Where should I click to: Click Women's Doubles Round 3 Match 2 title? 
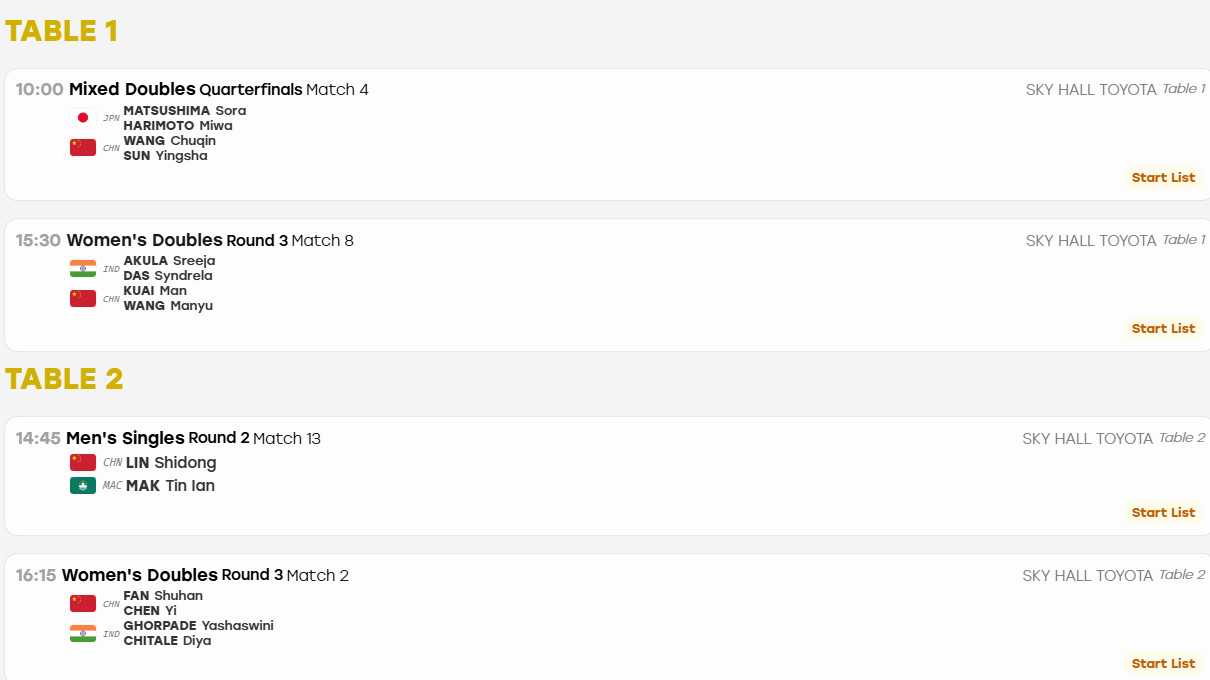click(x=205, y=575)
